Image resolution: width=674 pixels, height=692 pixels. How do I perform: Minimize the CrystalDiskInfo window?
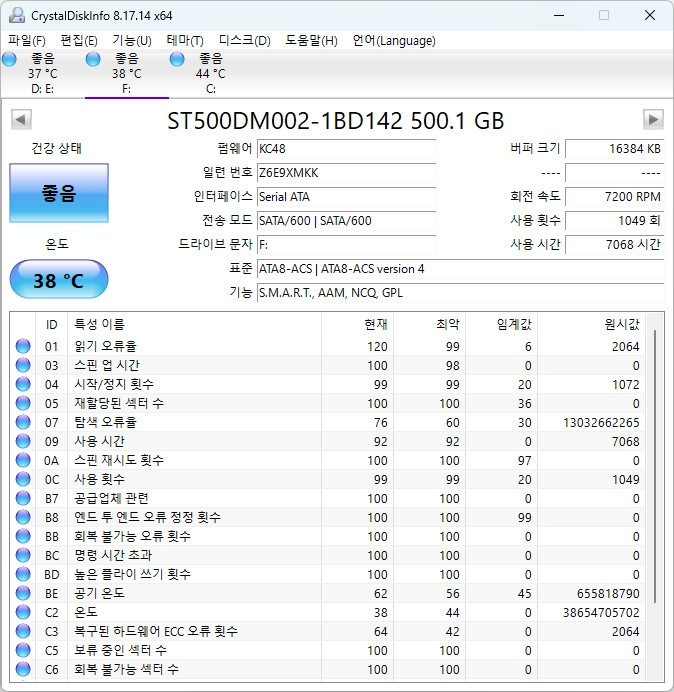(x=559, y=15)
